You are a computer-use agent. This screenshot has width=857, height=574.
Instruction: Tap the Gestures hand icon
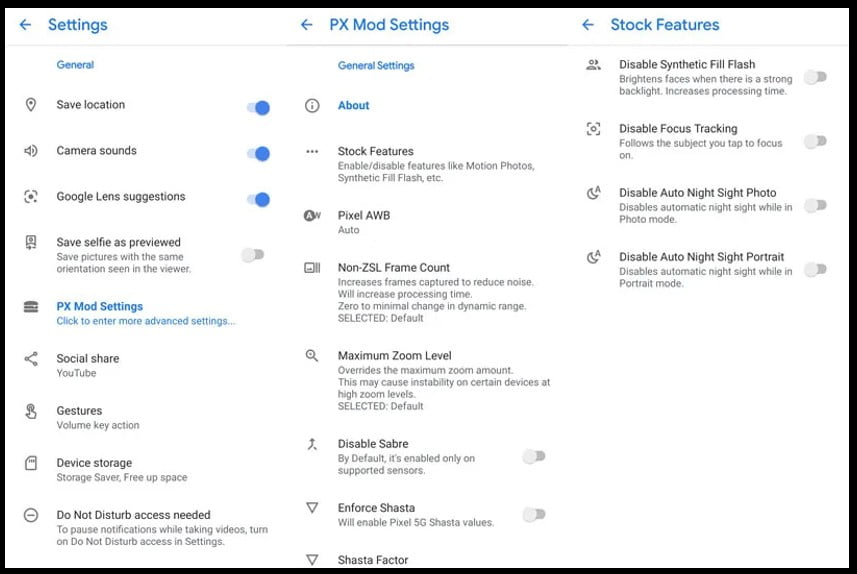coord(31,411)
